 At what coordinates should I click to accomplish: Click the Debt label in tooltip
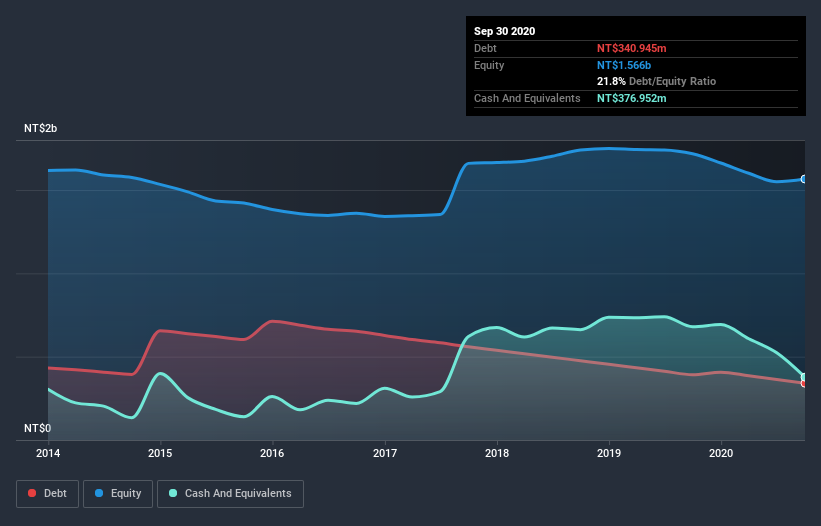(485, 48)
